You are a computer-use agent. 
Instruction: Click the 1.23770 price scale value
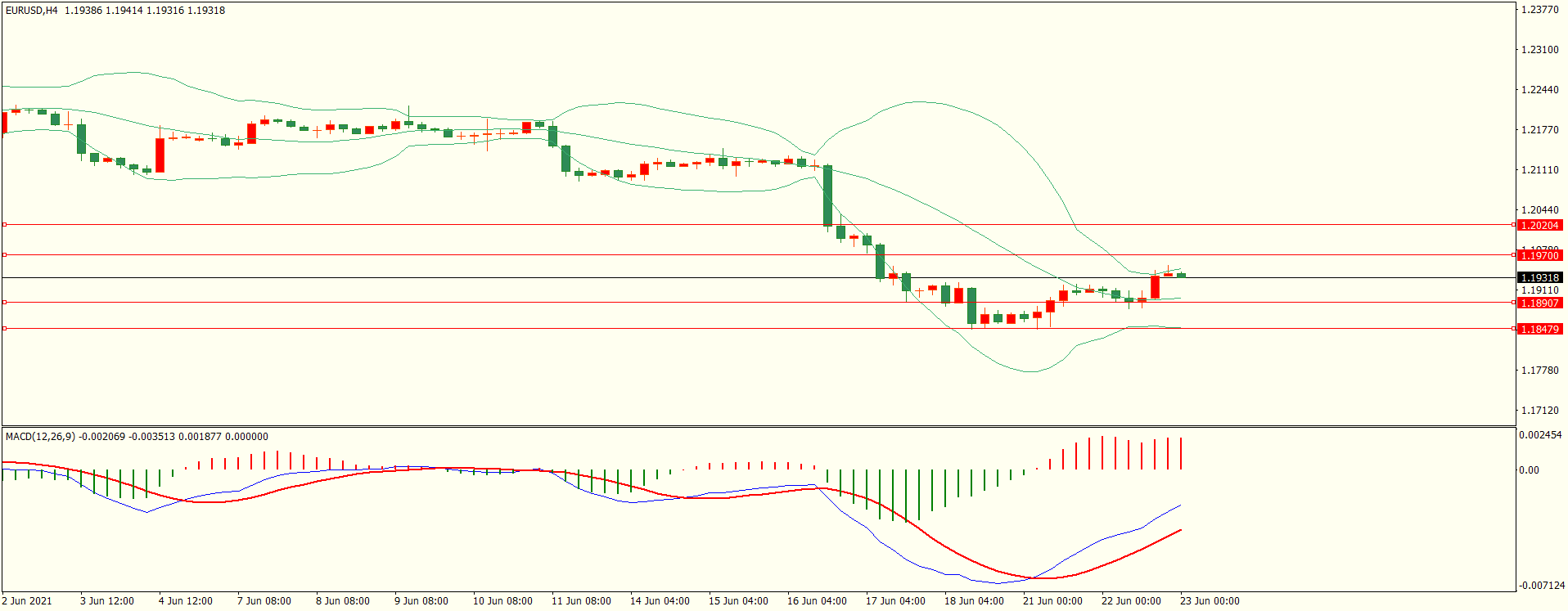tap(1539, 10)
